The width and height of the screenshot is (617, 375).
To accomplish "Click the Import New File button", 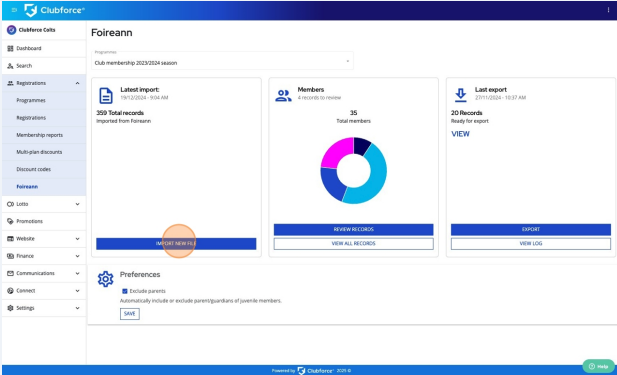I will (x=176, y=244).
